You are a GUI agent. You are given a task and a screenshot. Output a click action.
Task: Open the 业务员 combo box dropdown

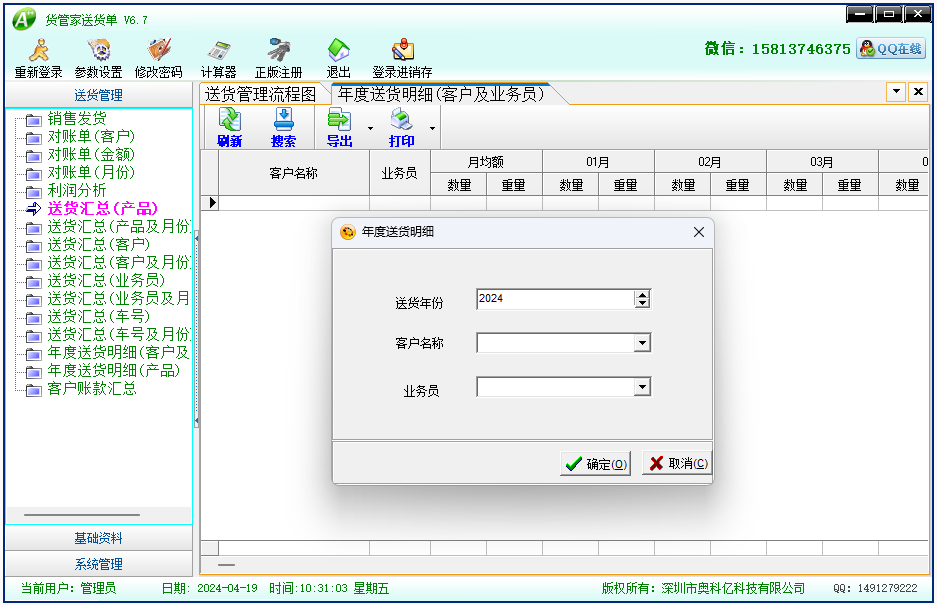642,387
